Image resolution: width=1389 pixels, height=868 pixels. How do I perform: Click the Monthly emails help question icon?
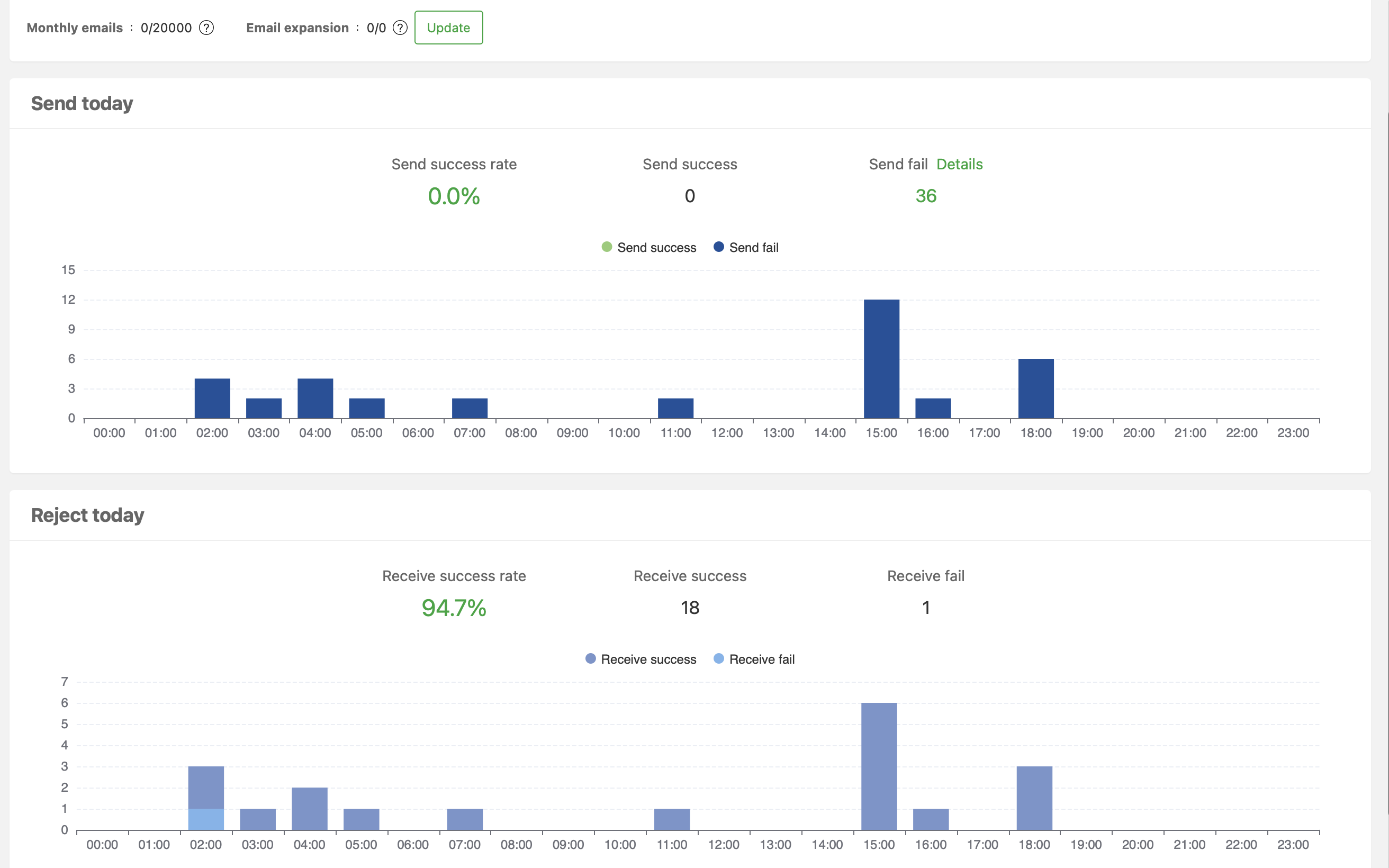(x=206, y=28)
